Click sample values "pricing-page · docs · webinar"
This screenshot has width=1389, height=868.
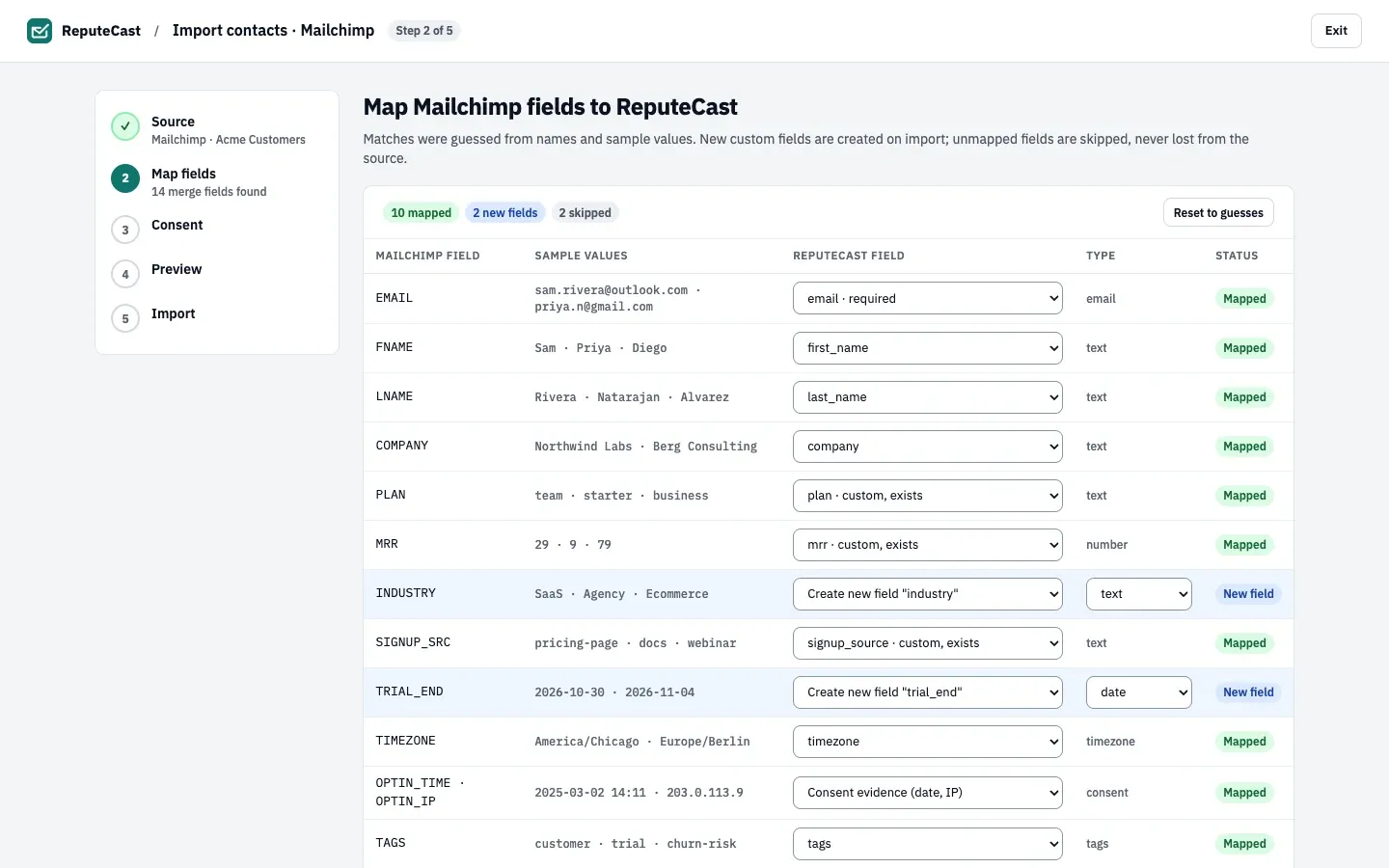coord(636,643)
